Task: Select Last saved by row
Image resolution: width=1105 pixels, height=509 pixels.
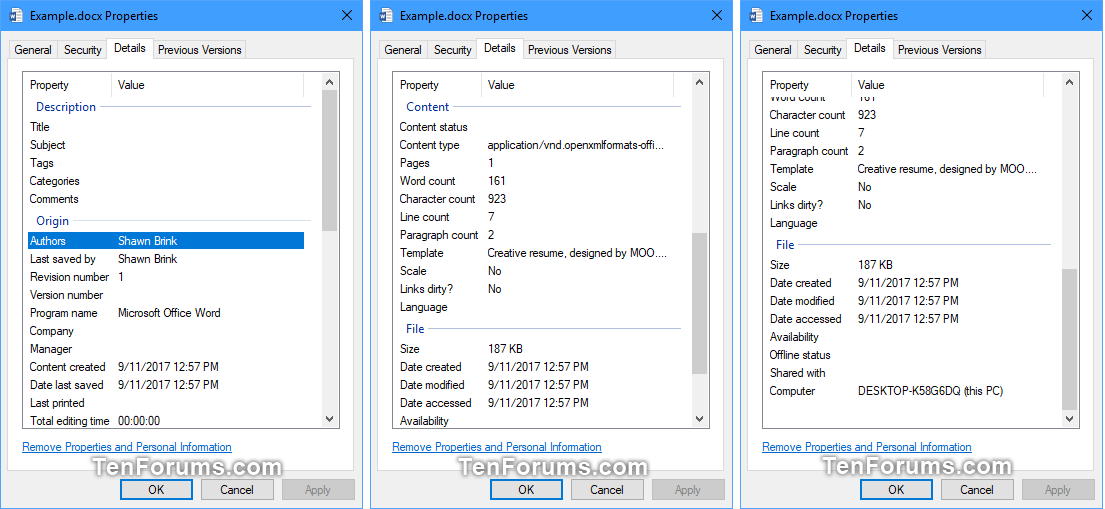Action: (x=166, y=259)
